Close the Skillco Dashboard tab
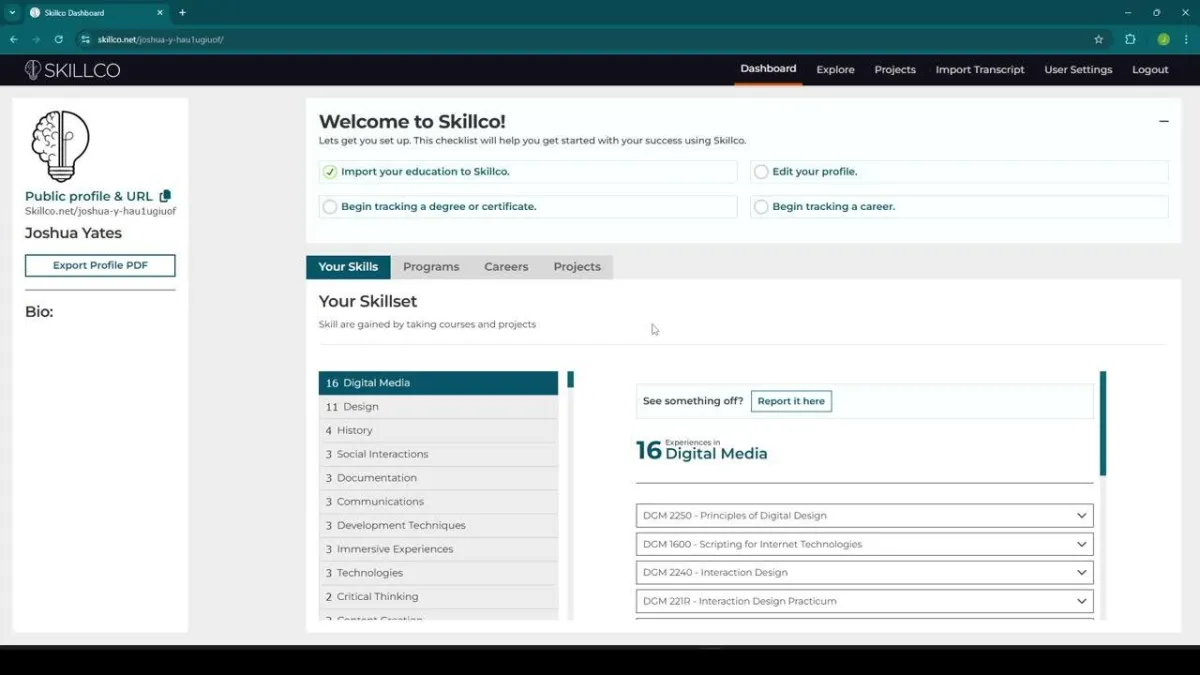The width and height of the screenshot is (1200, 675). (159, 13)
